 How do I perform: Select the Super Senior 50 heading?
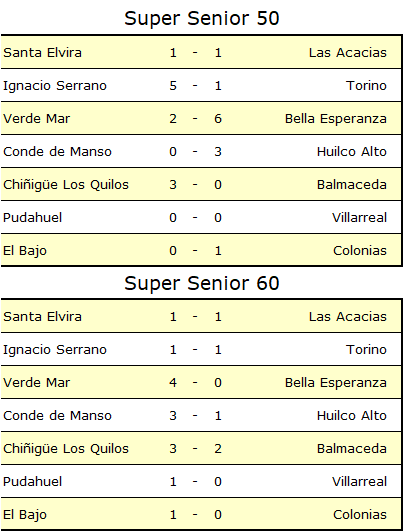202,19
